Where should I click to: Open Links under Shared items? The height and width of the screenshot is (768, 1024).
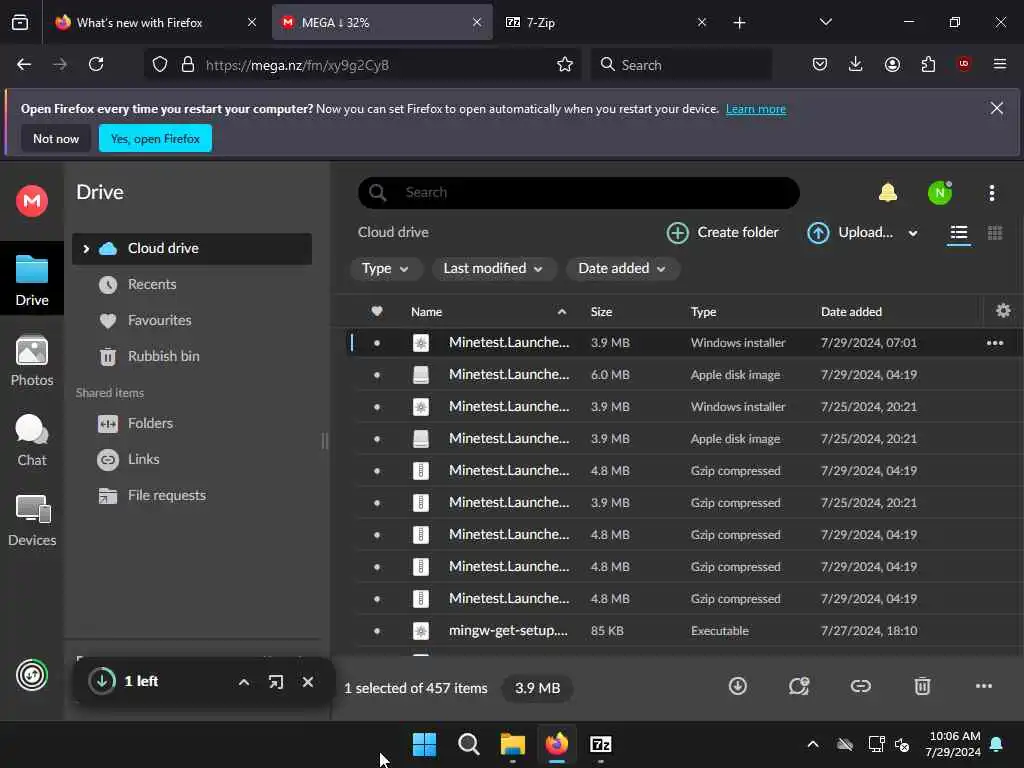[x=191, y=459]
